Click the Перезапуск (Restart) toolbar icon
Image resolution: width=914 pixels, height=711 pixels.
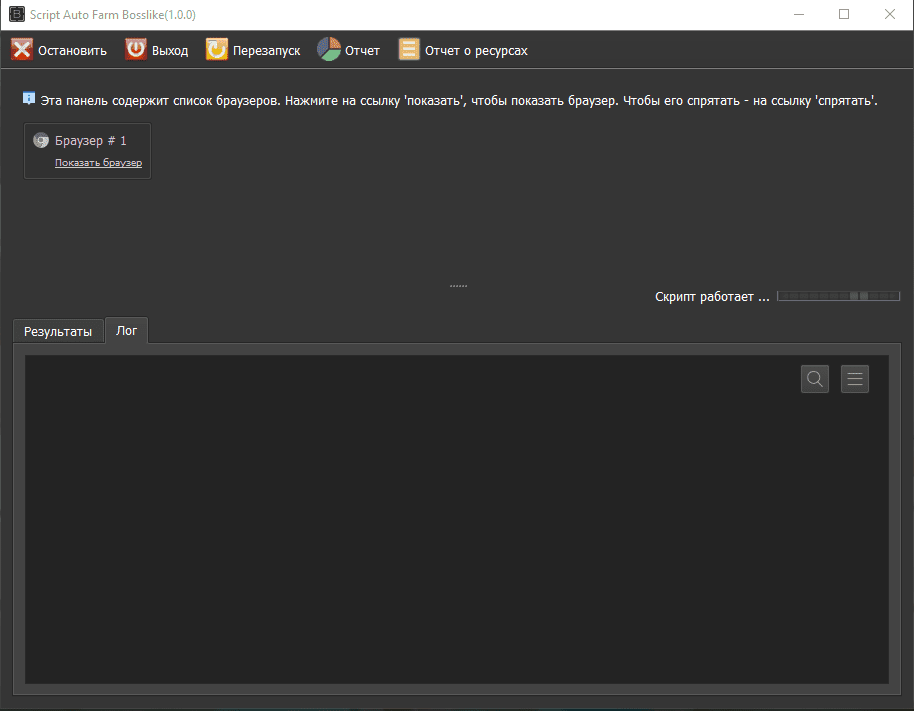[217, 50]
